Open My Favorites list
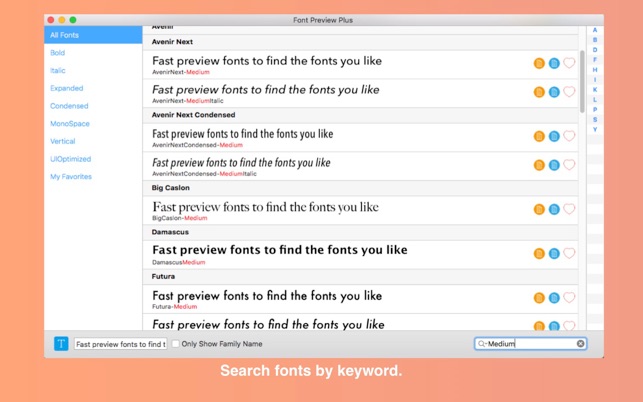The width and height of the screenshot is (643, 402). point(71,176)
